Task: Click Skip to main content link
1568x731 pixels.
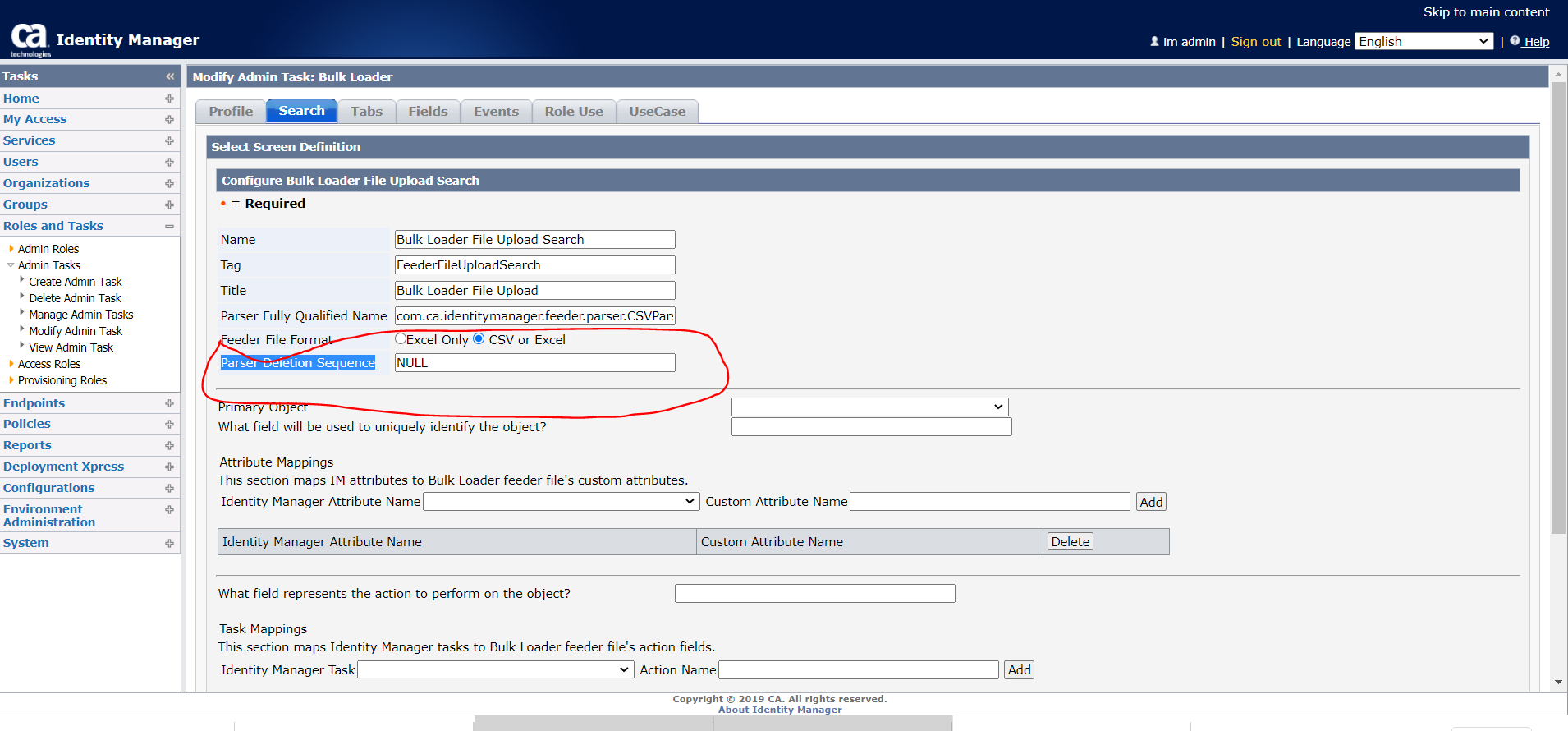Action: [x=1487, y=12]
